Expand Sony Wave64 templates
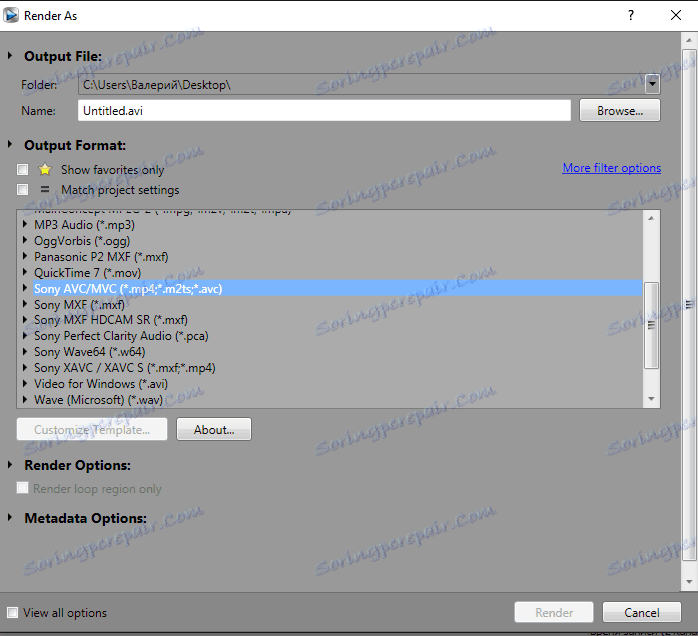This screenshot has width=698, height=636. 25,352
